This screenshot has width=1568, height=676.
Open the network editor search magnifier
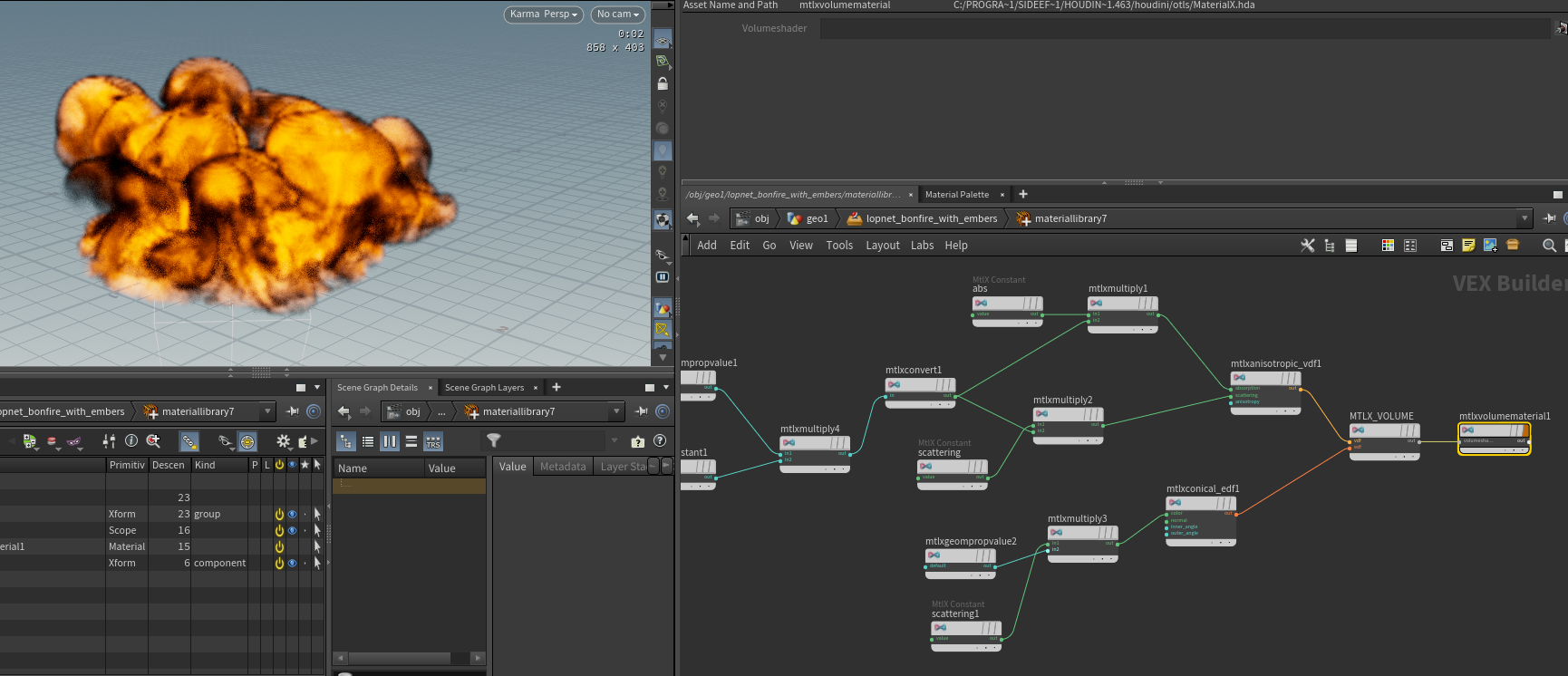click(1549, 246)
